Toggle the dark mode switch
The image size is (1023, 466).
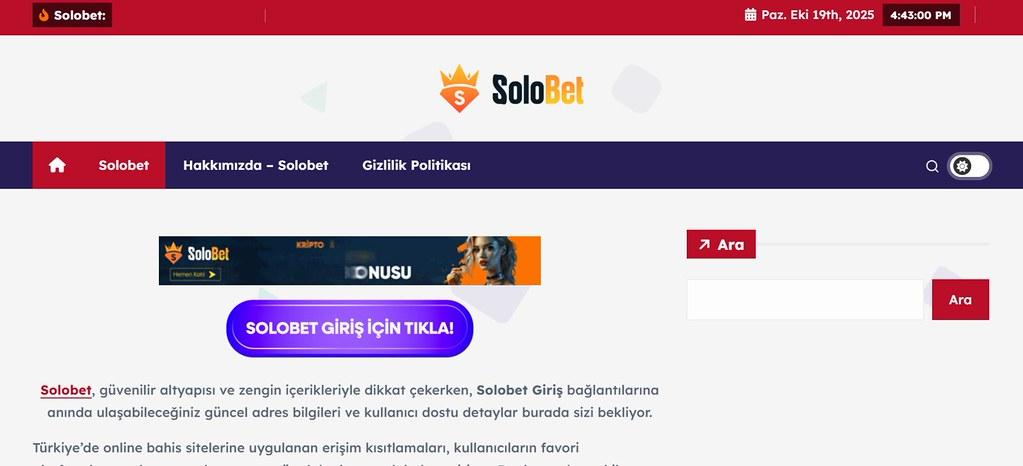pos(969,166)
